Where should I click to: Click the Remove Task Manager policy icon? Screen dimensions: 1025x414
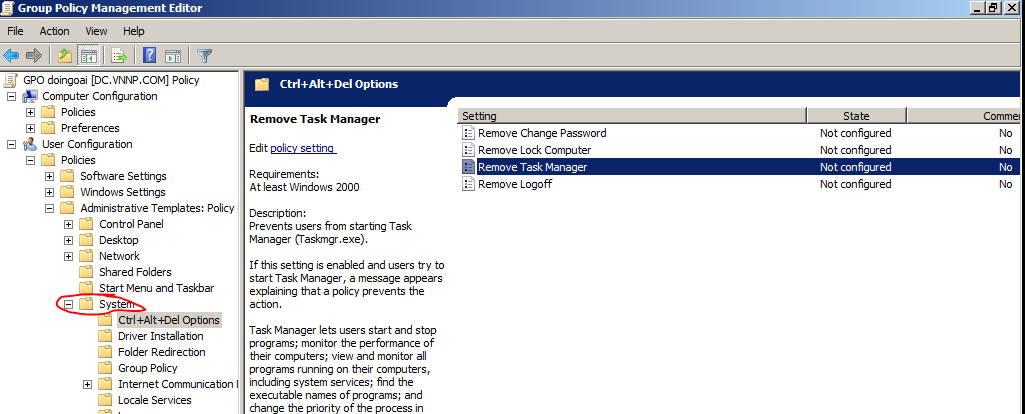[469, 167]
